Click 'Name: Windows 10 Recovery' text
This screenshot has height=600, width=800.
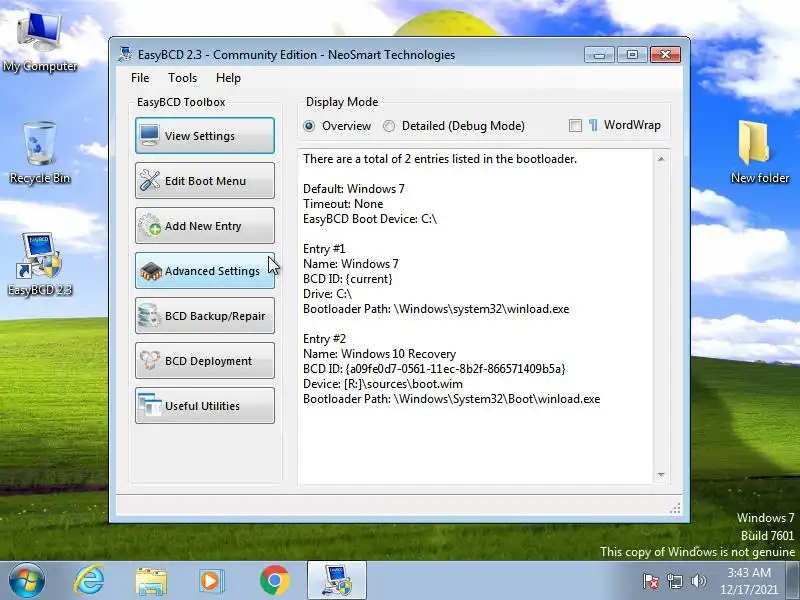(x=380, y=354)
